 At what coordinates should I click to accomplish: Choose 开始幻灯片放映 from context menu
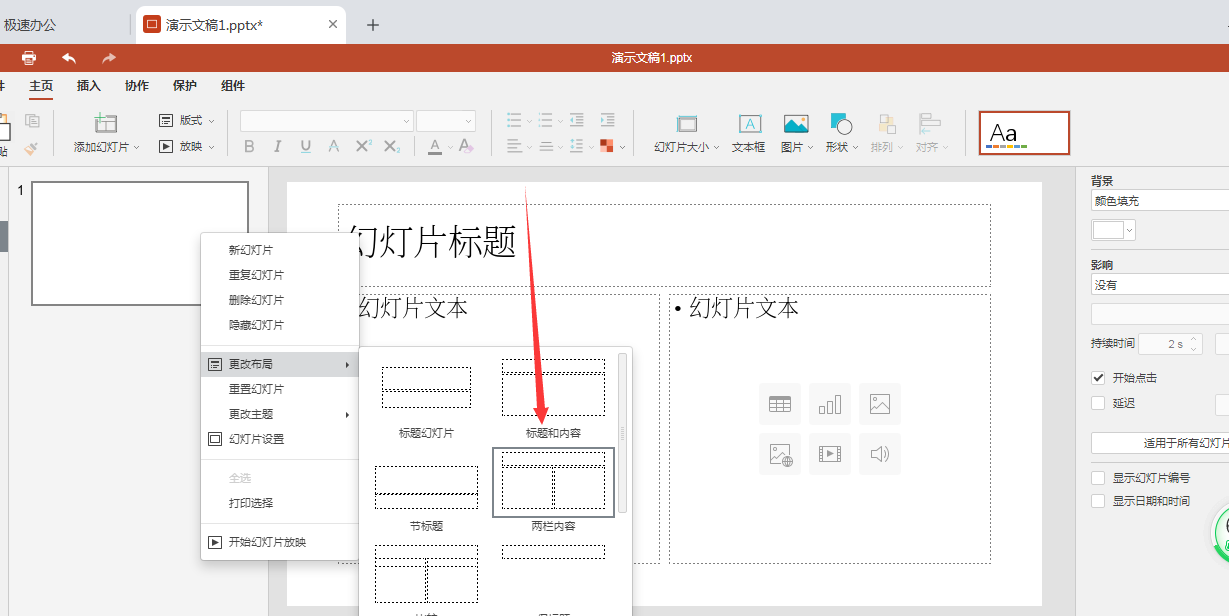coord(280,542)
